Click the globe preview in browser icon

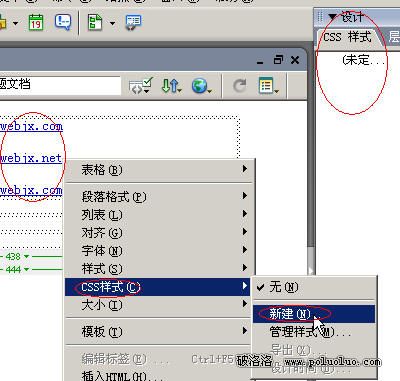(202, 86)
